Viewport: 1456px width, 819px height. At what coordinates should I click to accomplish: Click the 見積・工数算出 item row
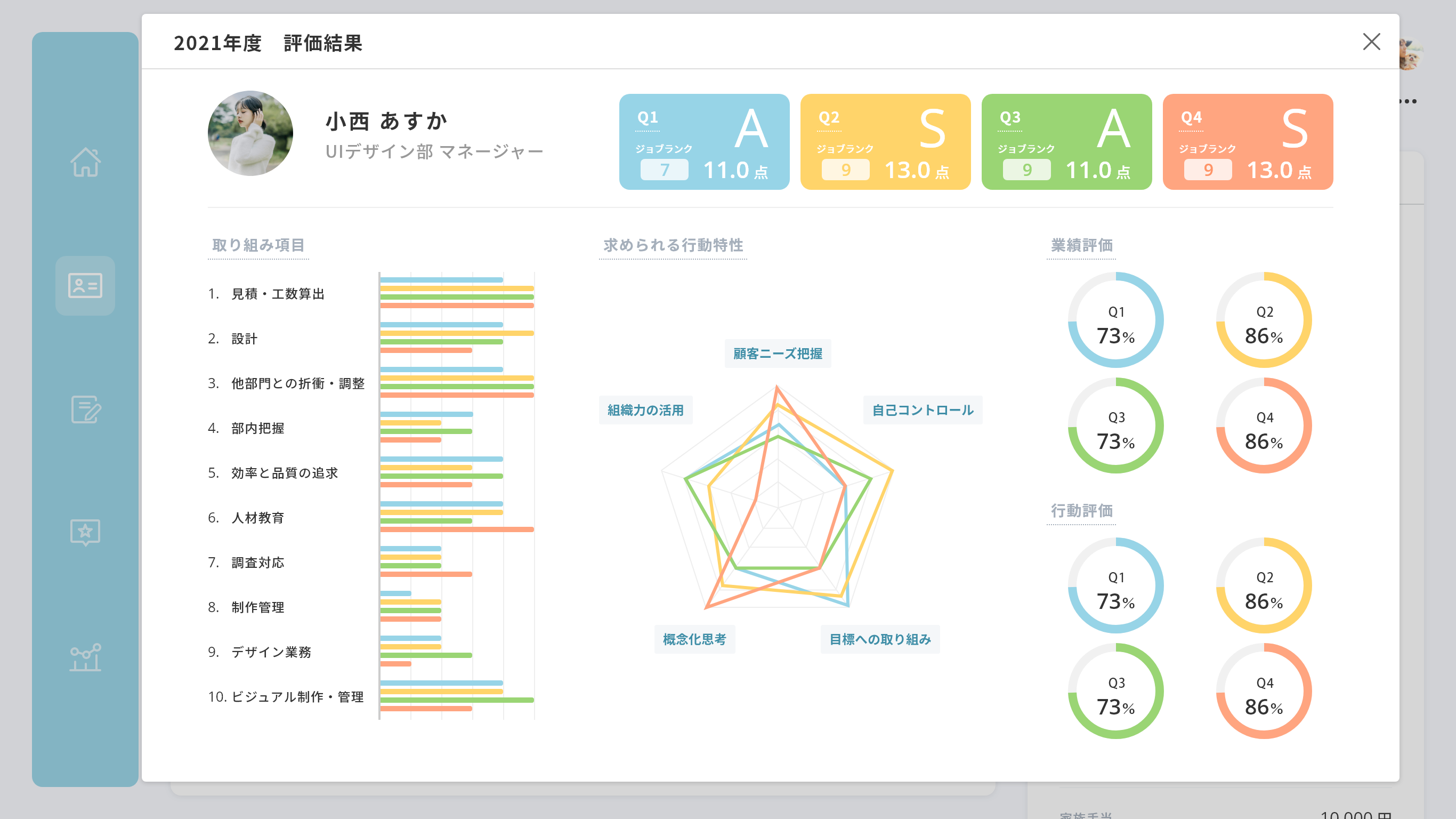278,294
